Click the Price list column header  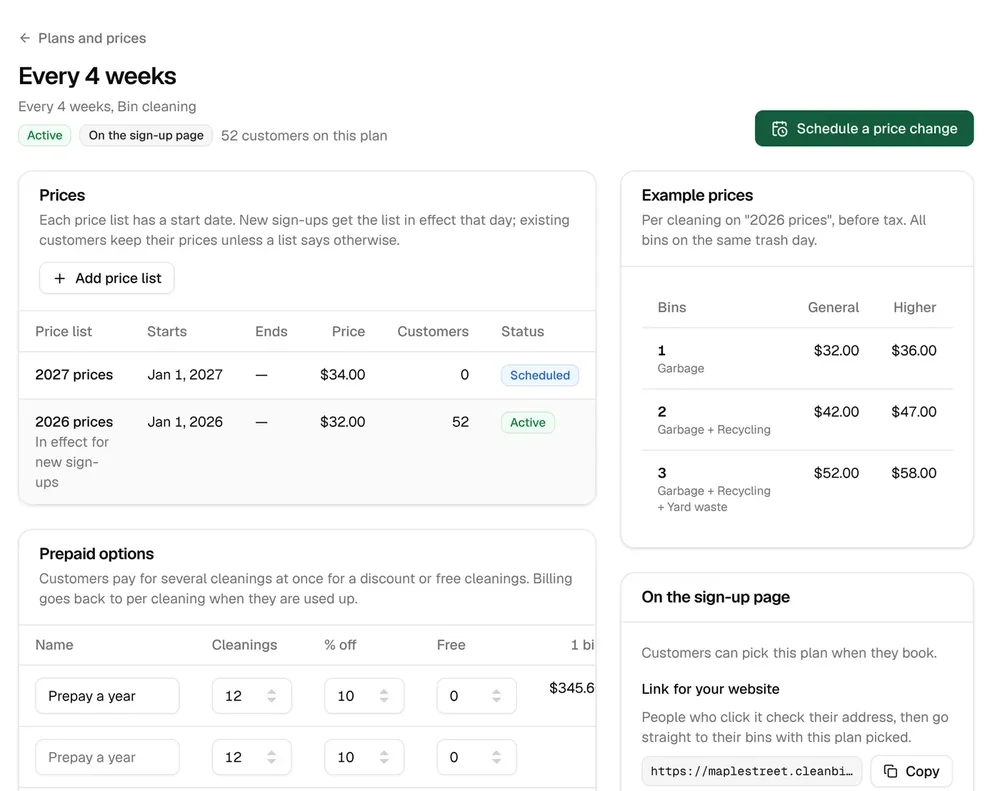coord(64,332)
